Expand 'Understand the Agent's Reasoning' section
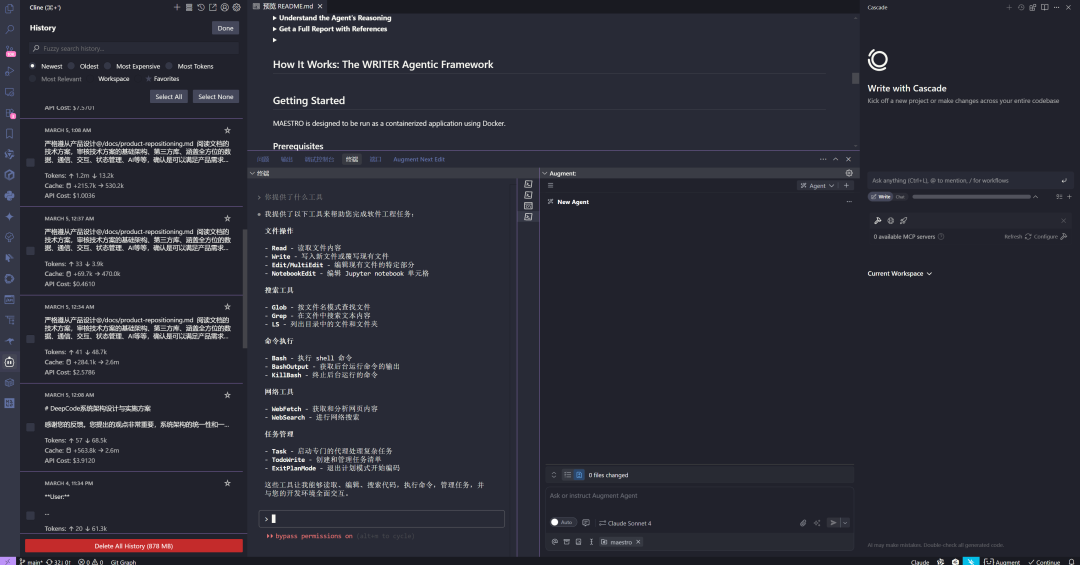Viewport: 1080px width, 565px height. 332,18
